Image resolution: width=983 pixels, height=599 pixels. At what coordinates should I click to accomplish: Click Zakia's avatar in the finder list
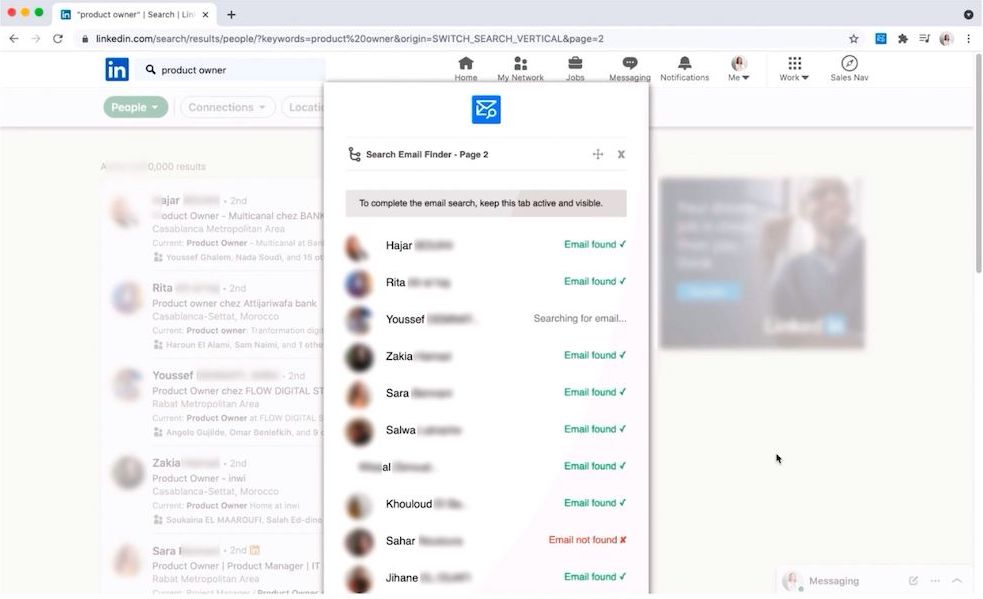(x=359, y=356)
